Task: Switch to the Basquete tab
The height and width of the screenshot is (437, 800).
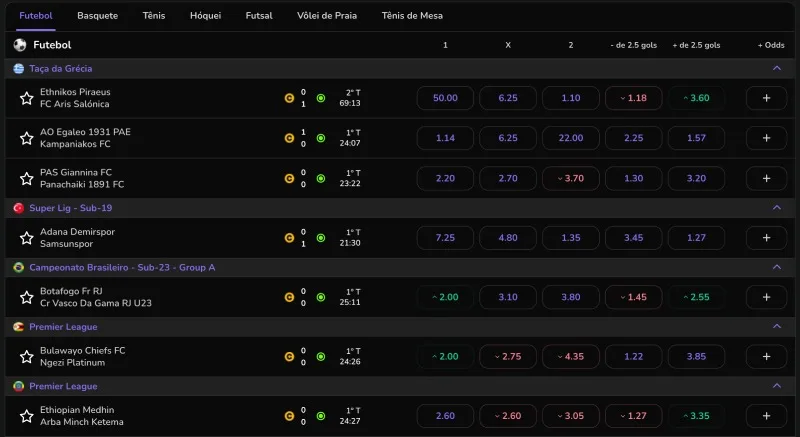Action: point(97,16)
